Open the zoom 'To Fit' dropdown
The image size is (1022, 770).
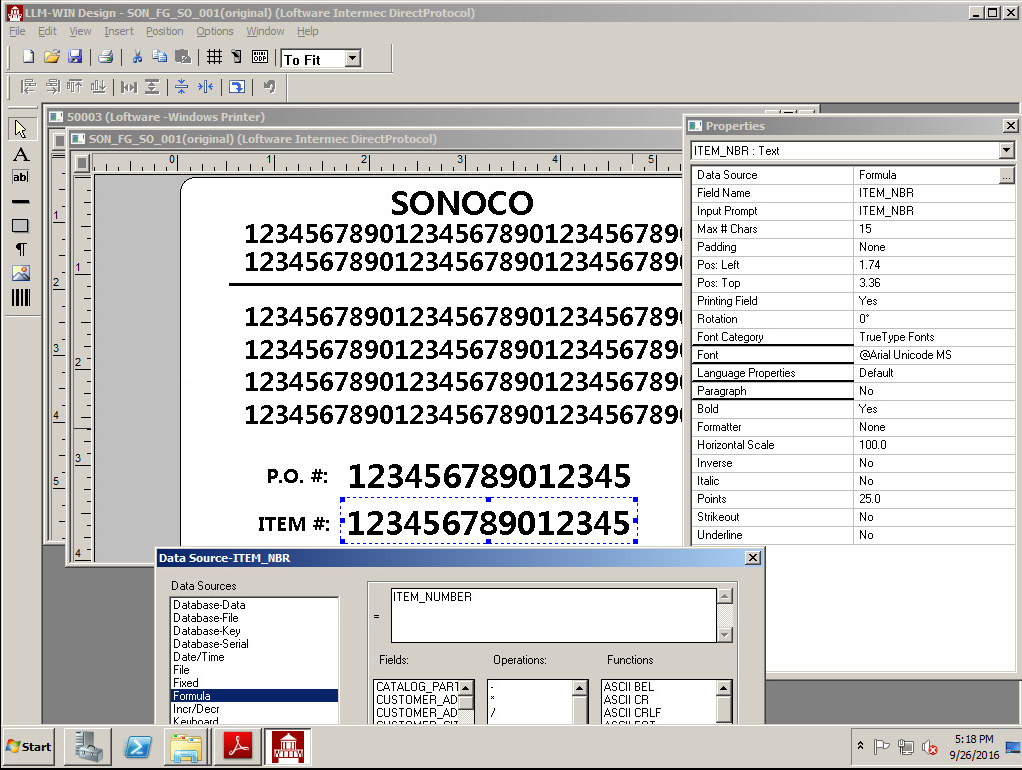pyautogui.click(x=353, y=59)
